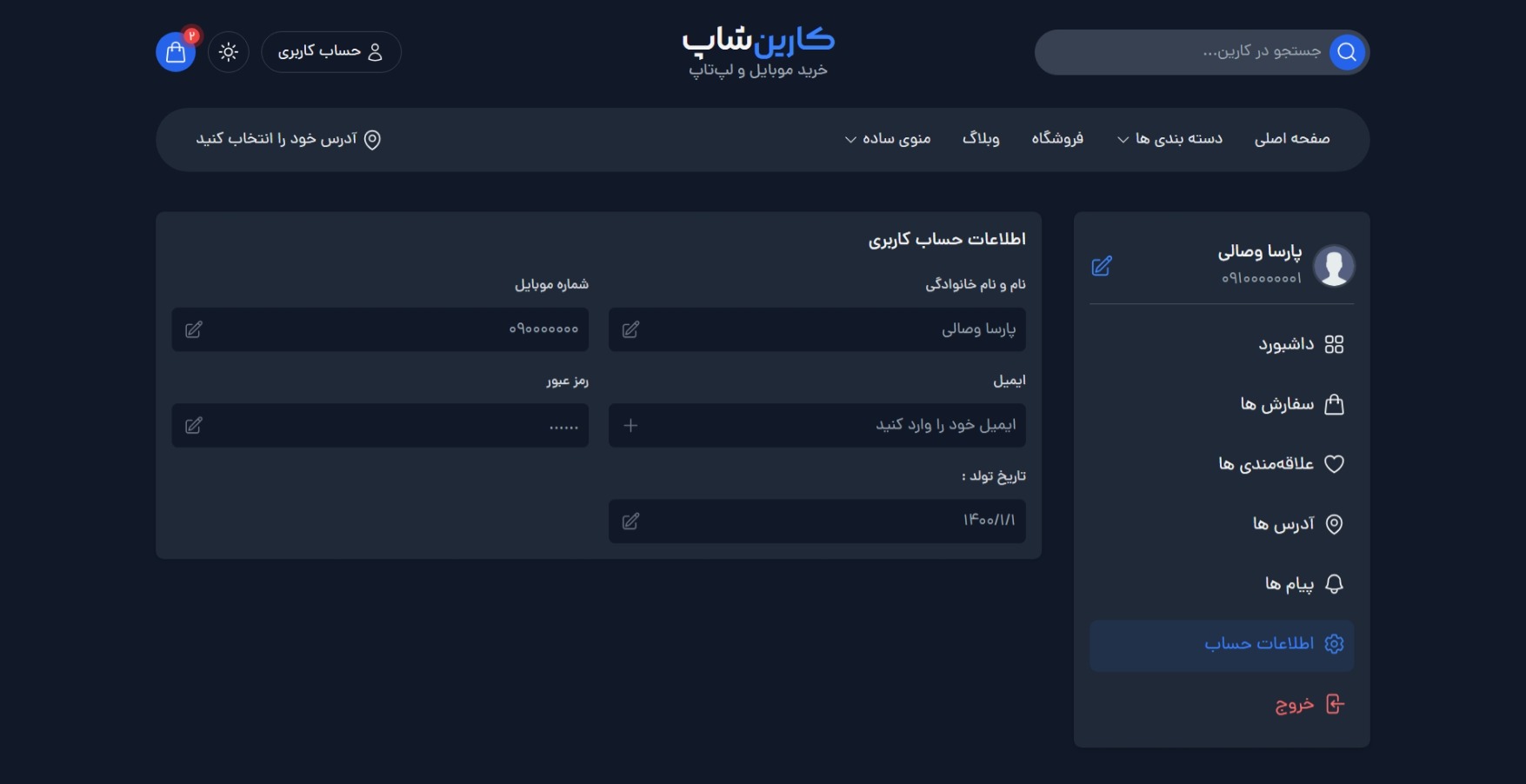1526x784 pixels.
Task: Click the mobile number field
Action: click(x=380, y=329)
